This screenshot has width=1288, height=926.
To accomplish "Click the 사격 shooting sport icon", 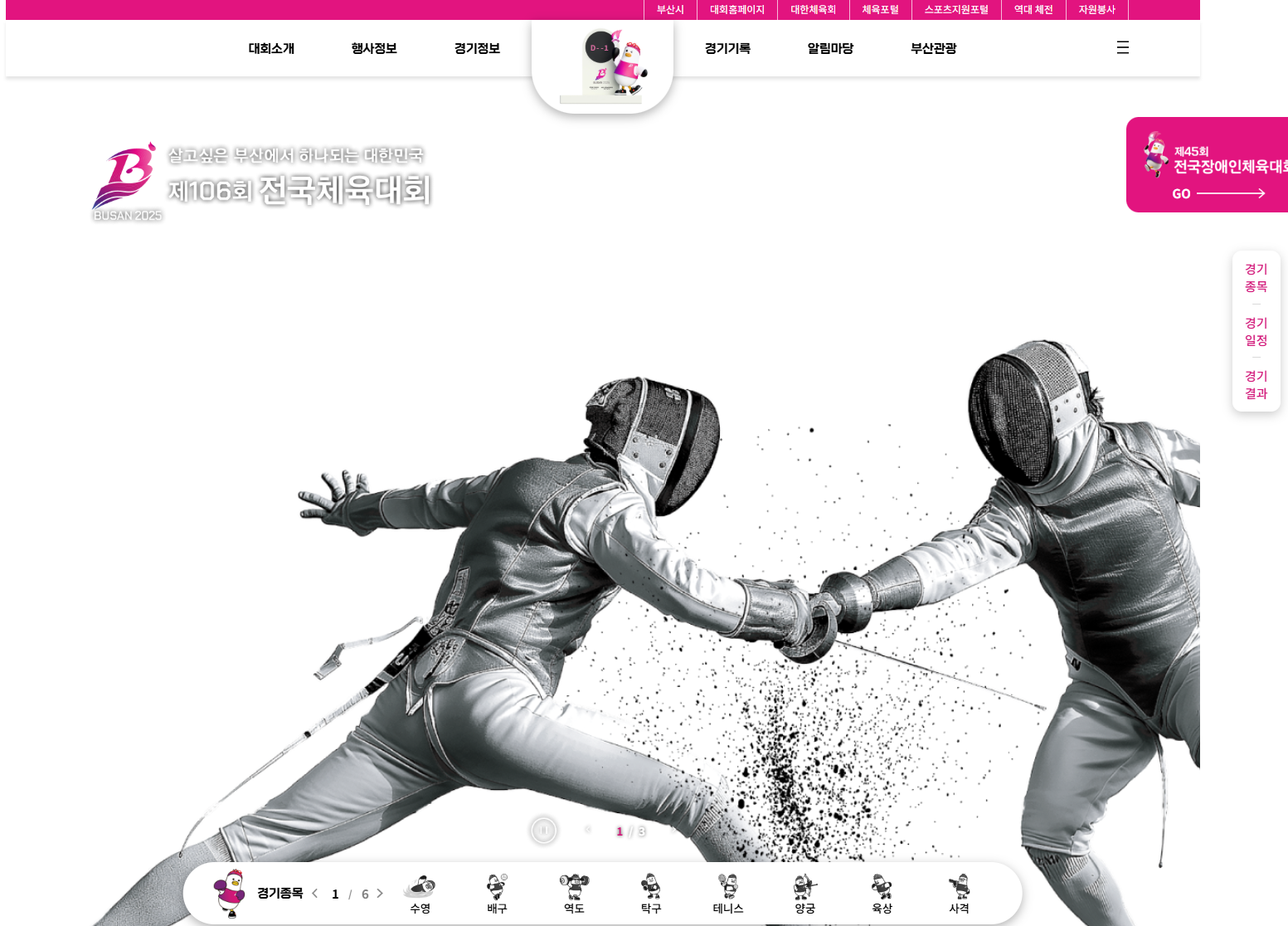I will (x=959, y=894).
